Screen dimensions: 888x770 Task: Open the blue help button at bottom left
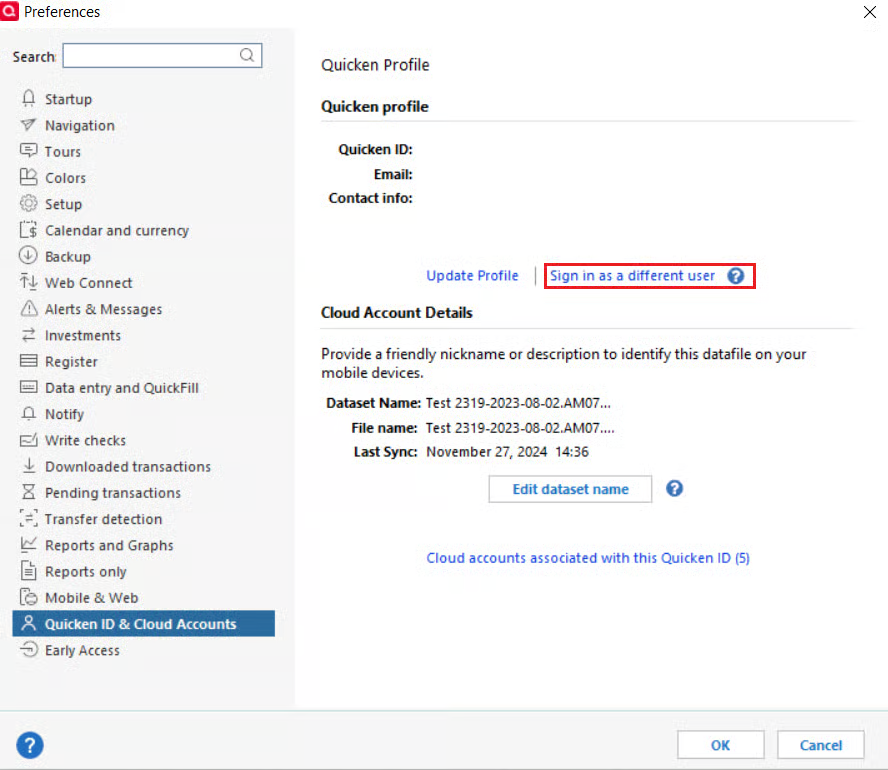(29, 745)
